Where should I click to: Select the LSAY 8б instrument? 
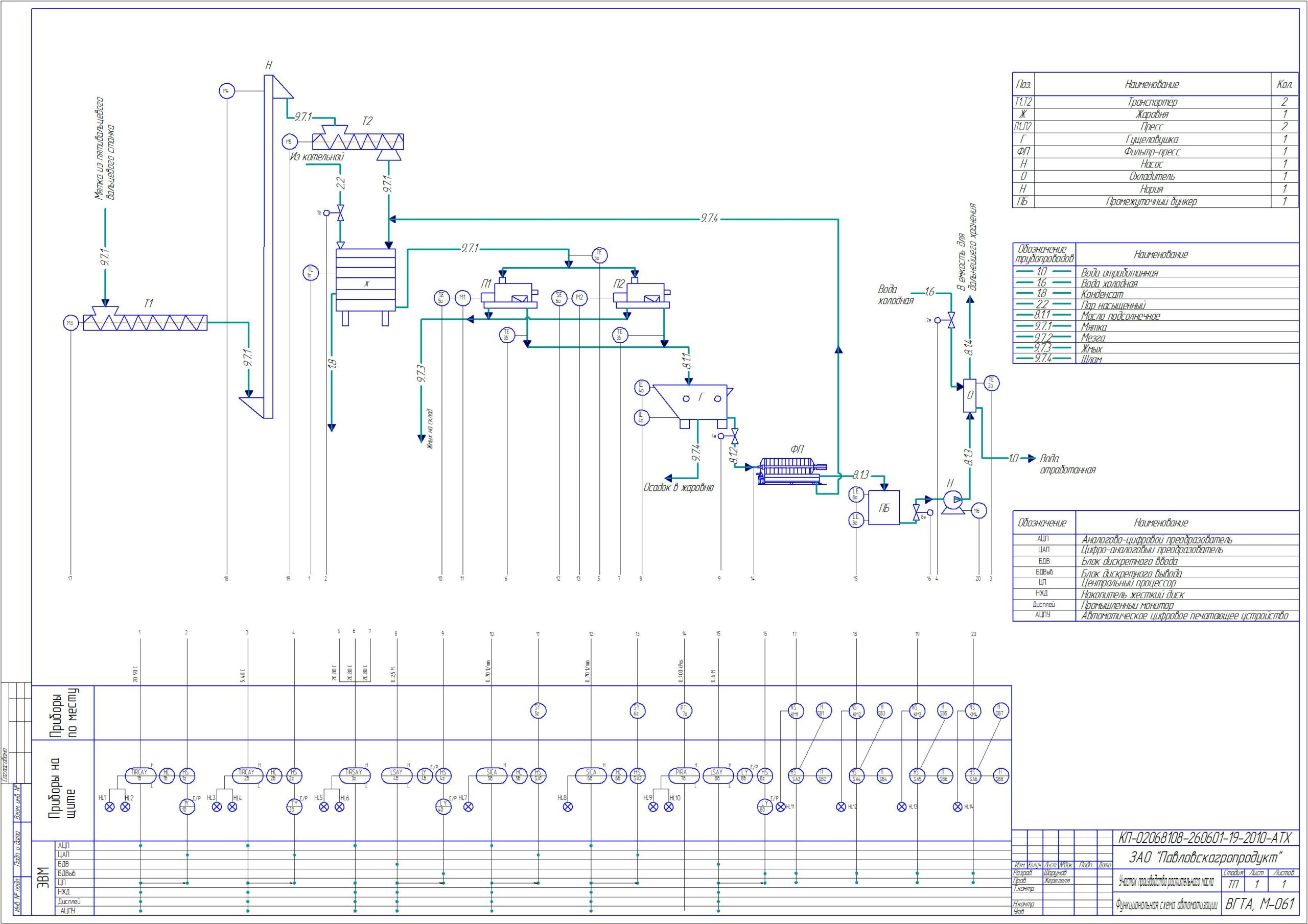click(x=717, y=775)
